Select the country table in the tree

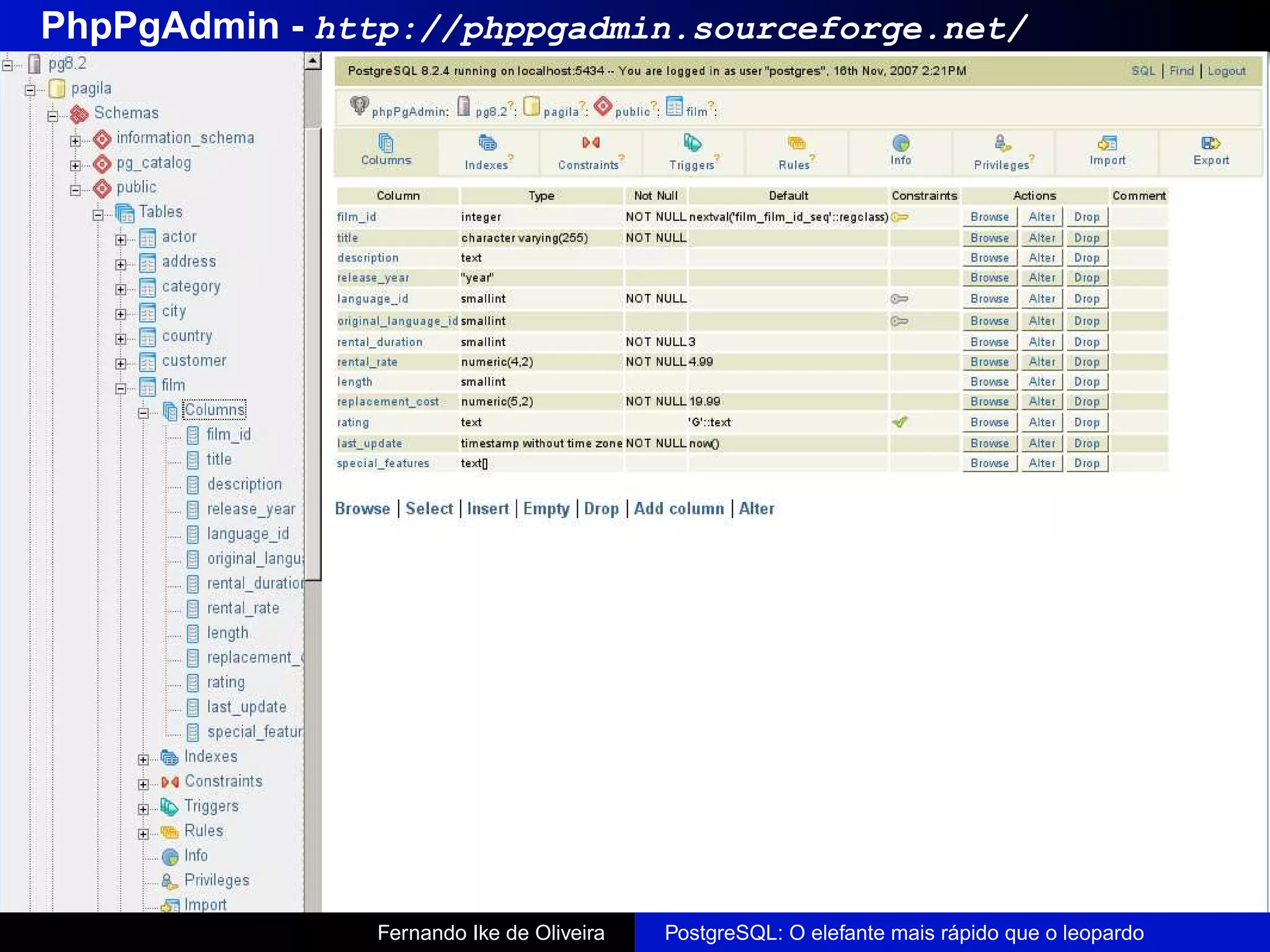click(187, 336)
